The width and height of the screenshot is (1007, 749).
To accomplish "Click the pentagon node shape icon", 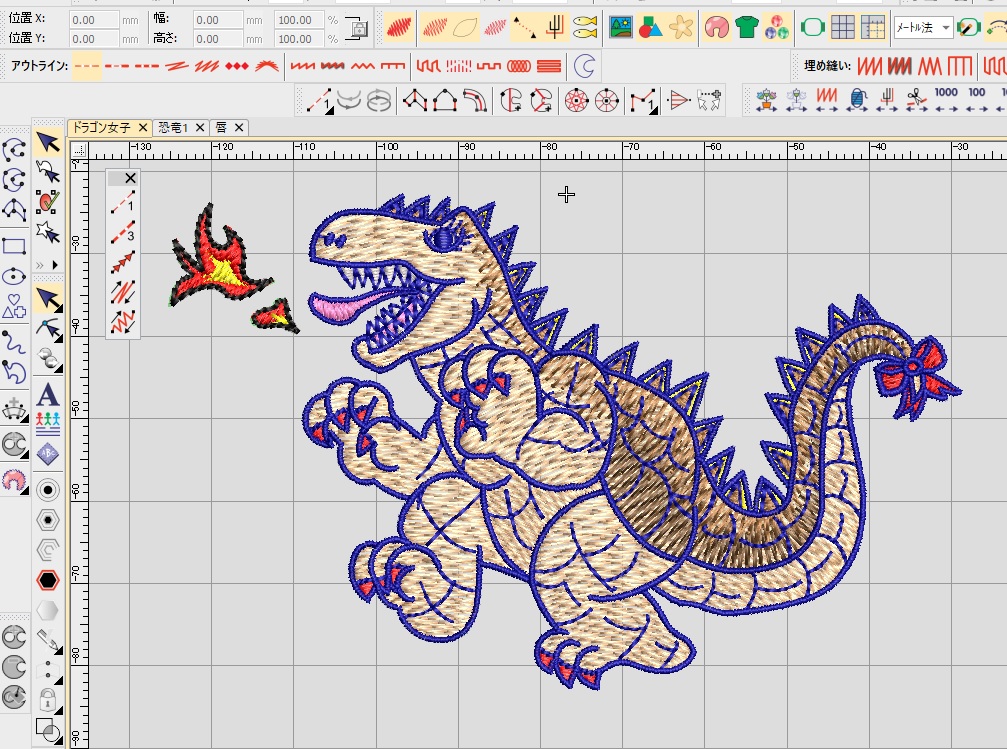I will tap(445, 101).
